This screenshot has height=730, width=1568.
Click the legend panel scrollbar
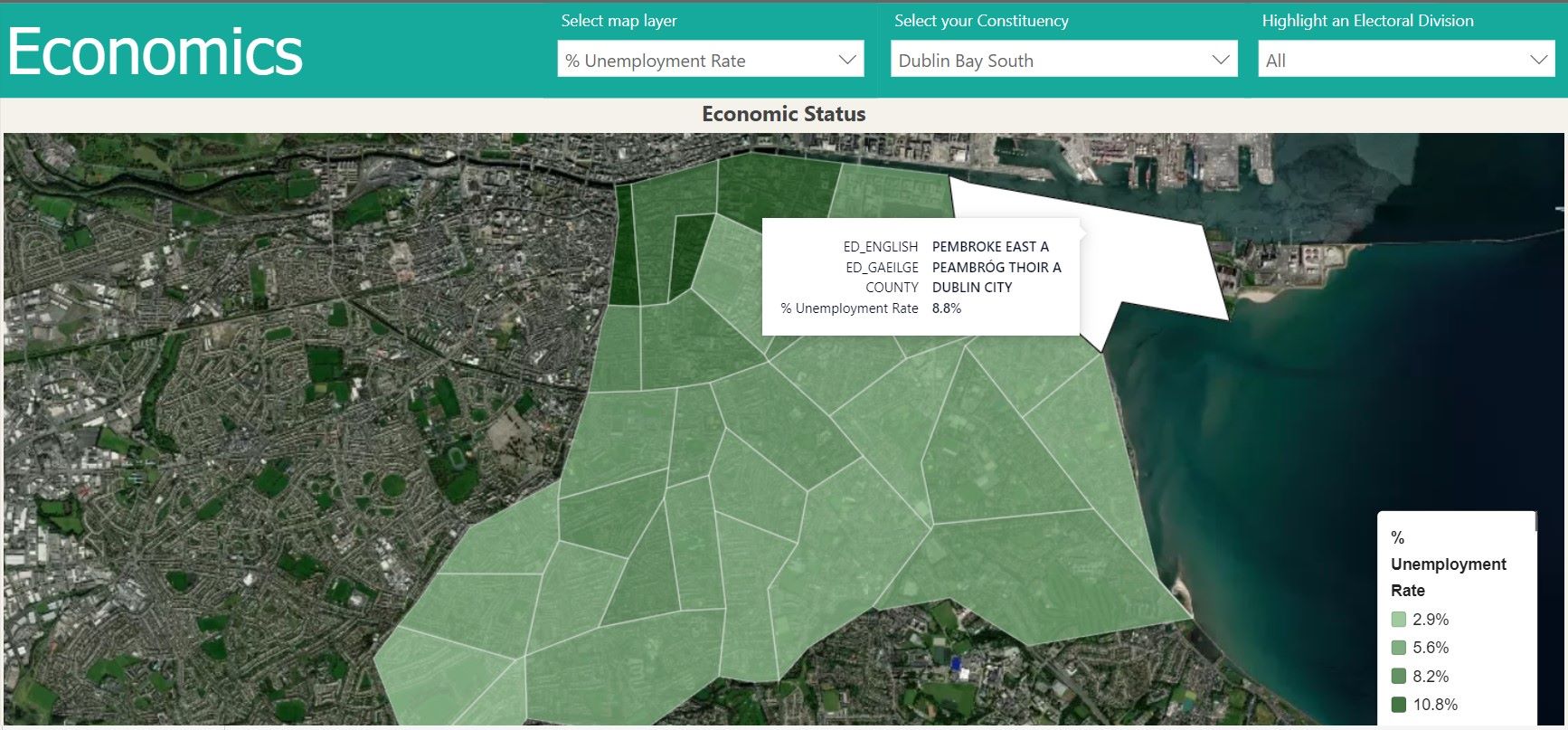point(1535,522)
